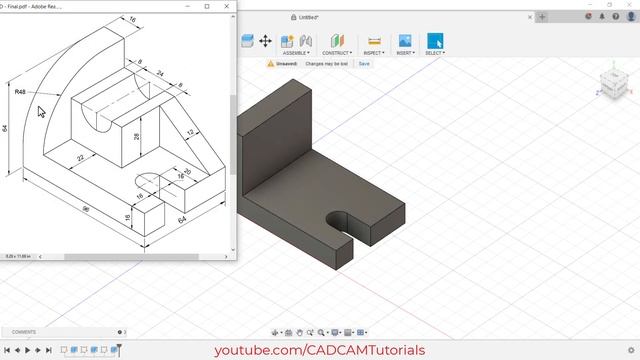Image resolution: width=640 pixels, height=360 pixels.
Task: Open the Fit zoom magnifier dropdown
Action: point(322,333)
